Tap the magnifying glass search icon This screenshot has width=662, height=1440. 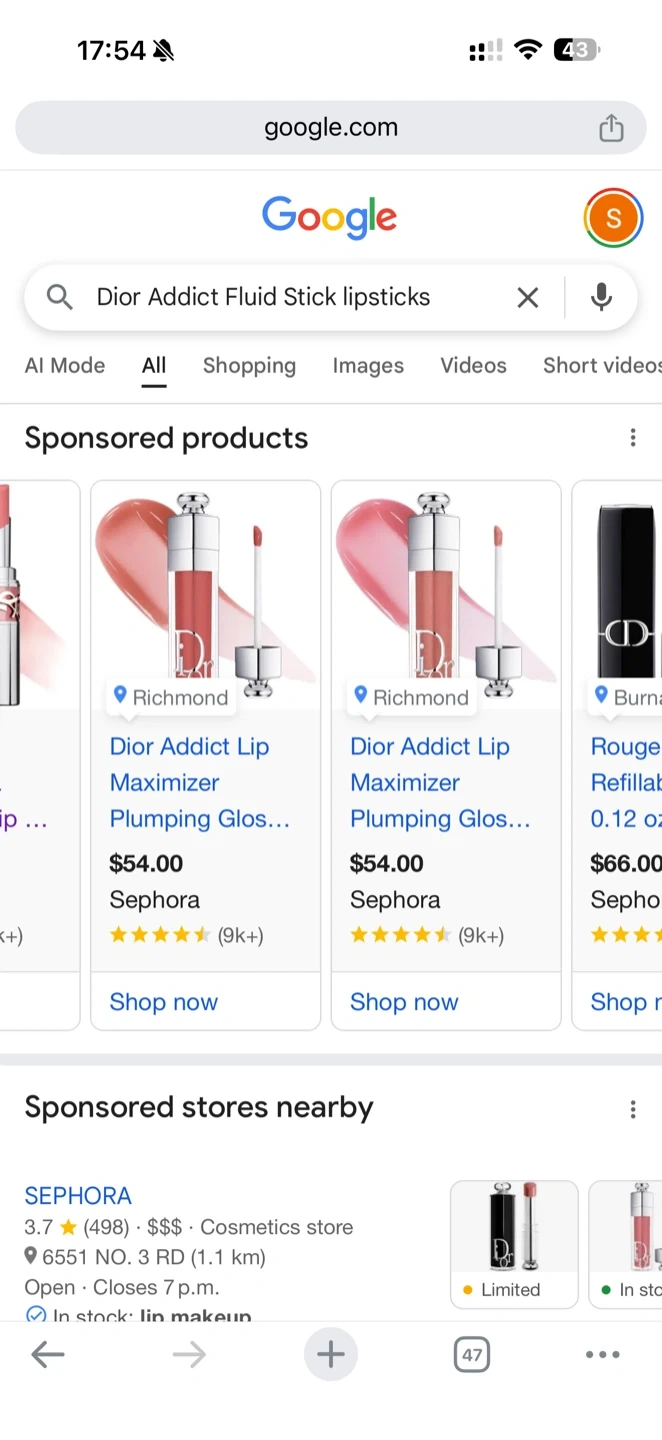[x=60, y=297]
